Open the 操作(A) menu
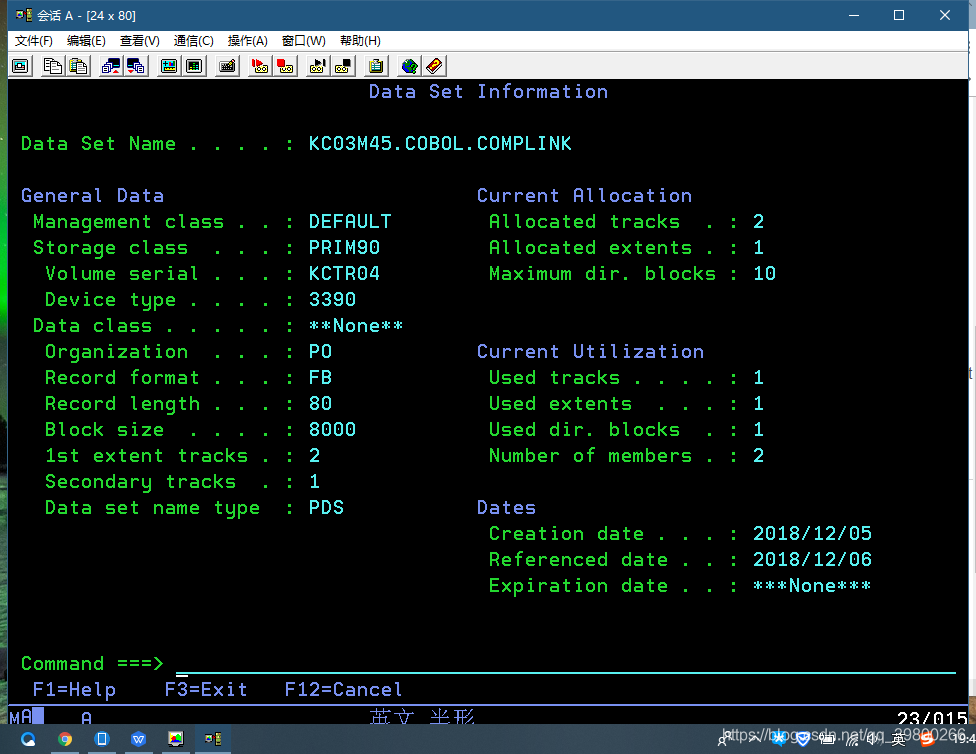The width and height of the screenshot is (976, 754). point(247,41)
